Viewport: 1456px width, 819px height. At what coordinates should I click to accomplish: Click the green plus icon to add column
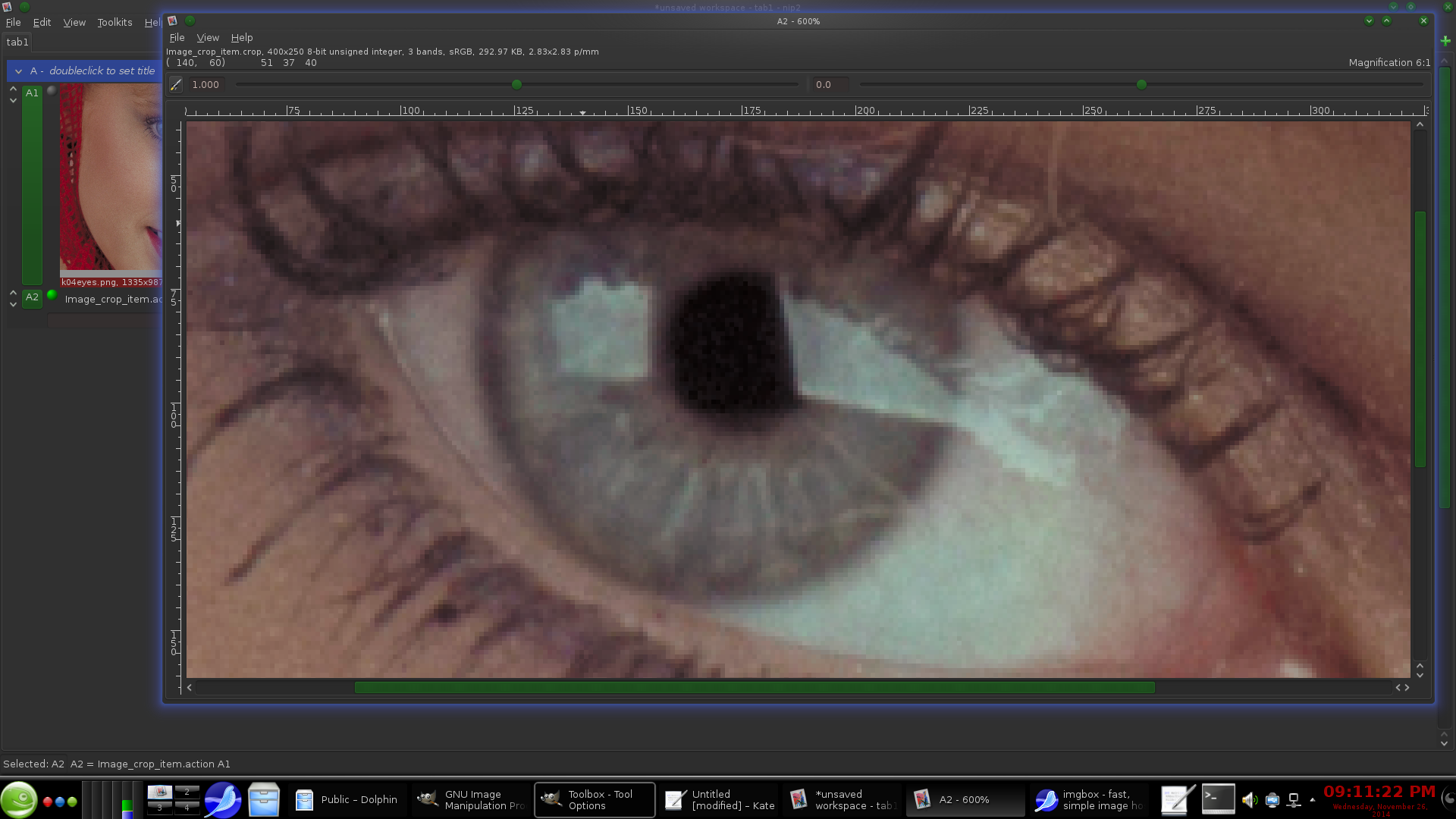1445,41
